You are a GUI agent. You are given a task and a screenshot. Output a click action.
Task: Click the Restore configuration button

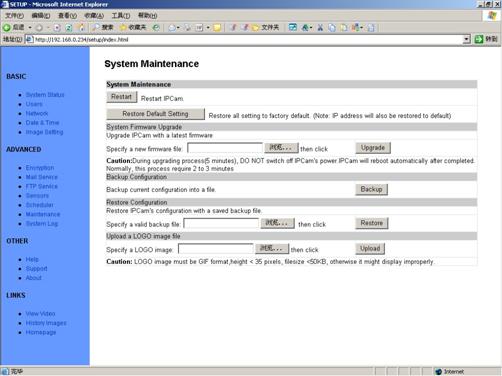tap(372, 223)
